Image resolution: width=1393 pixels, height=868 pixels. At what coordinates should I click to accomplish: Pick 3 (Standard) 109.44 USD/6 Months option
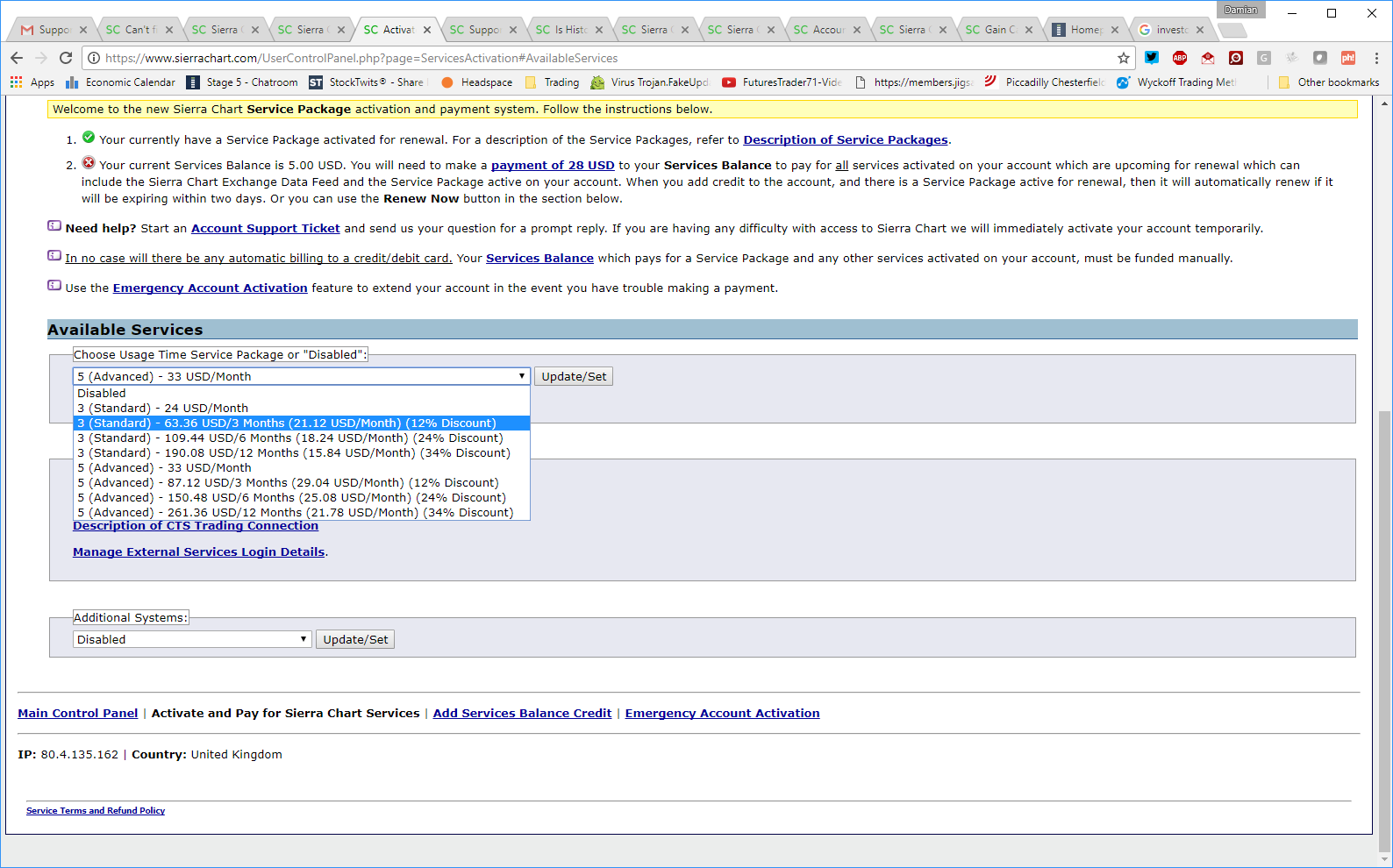point(302,438)
